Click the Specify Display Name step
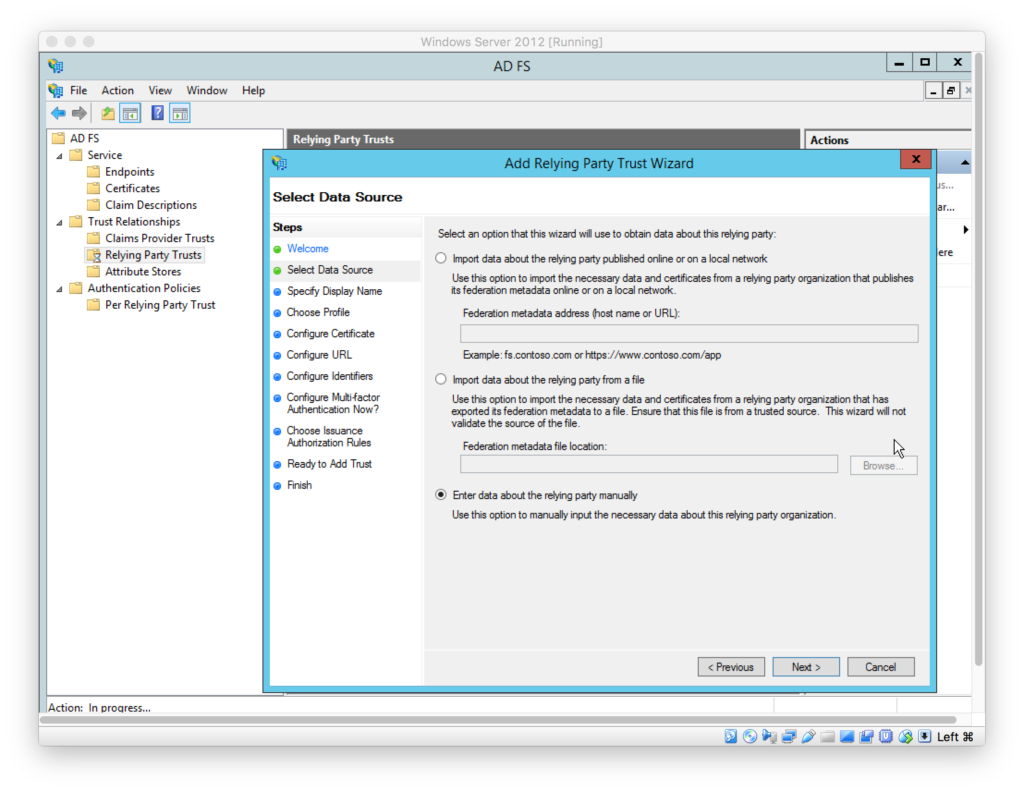Image resolution: width=1024 pixels, height=792 pixels. point(334,291)
